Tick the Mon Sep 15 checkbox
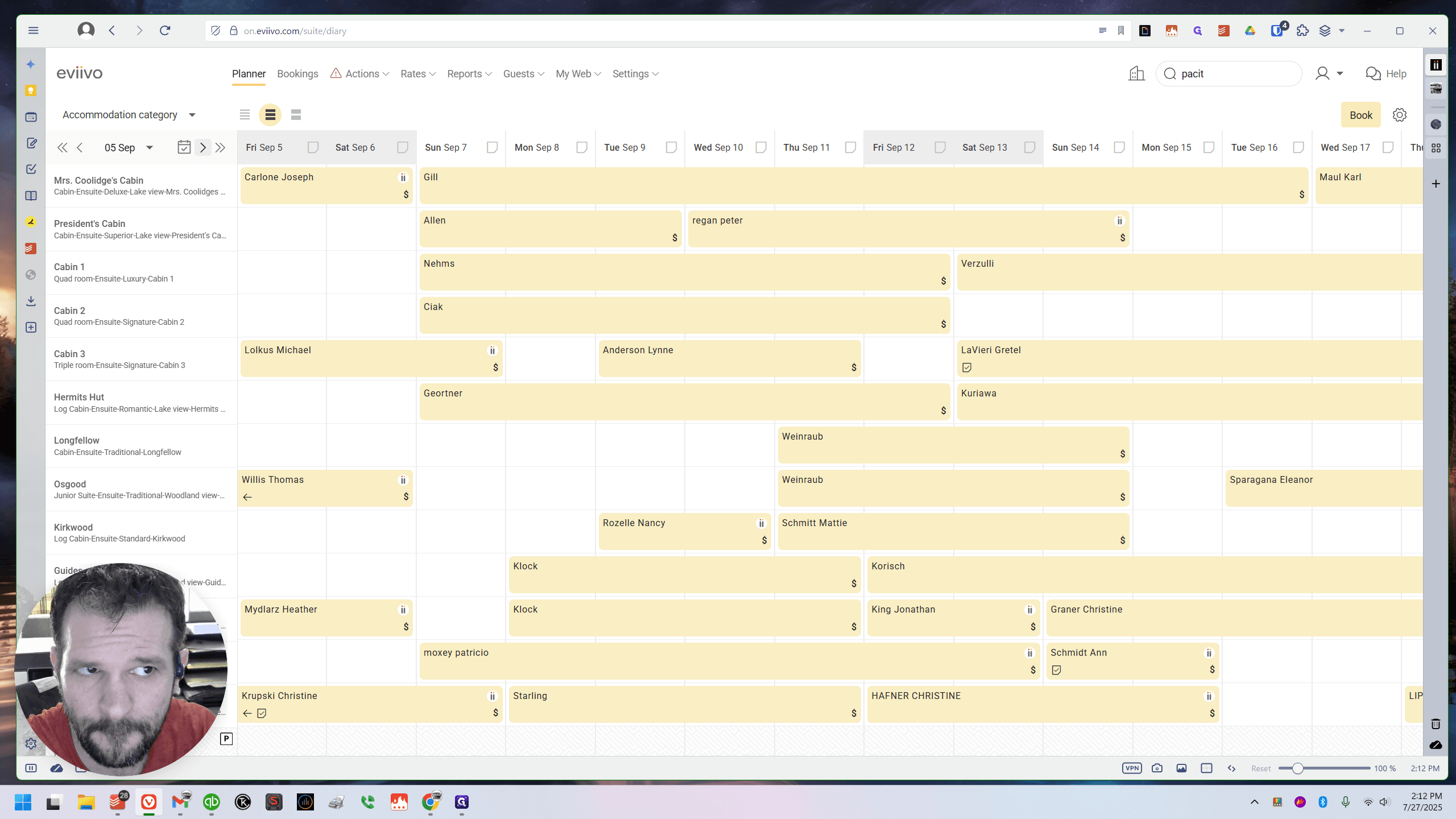1456x819 pixels. [x=1209, y=147]
